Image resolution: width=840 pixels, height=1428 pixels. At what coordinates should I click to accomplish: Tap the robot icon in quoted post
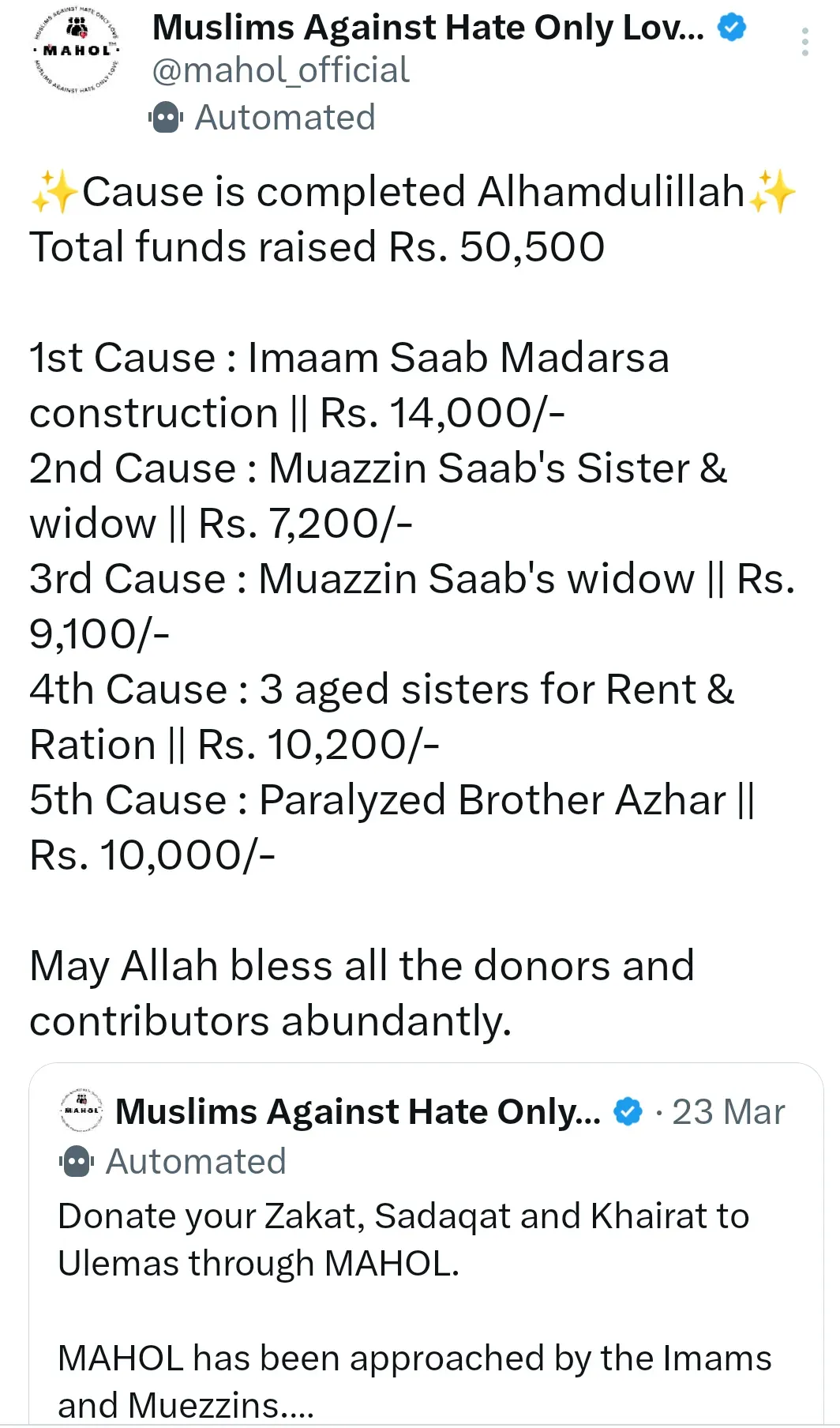76,1162
